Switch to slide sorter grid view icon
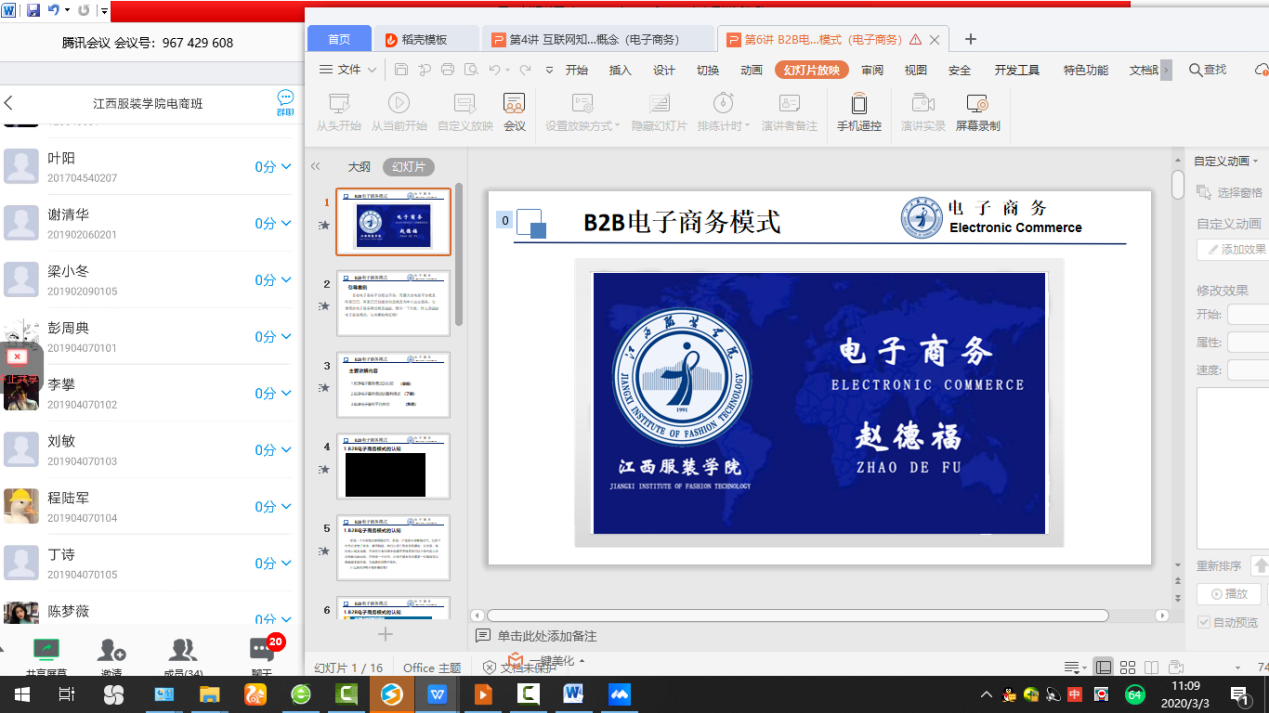Viewport: 1269px width, 713px height. [x=1127, y=667]
